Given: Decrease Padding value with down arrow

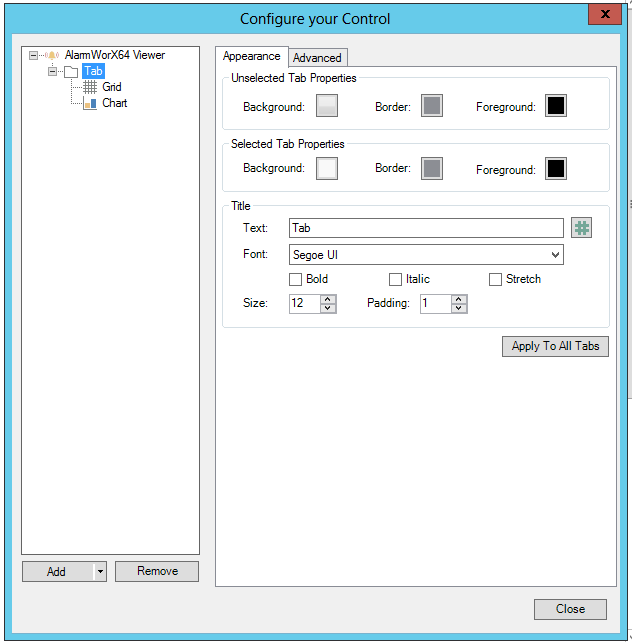Looking at the screenshot, I should pyautogui.click(x=459, y=308).
